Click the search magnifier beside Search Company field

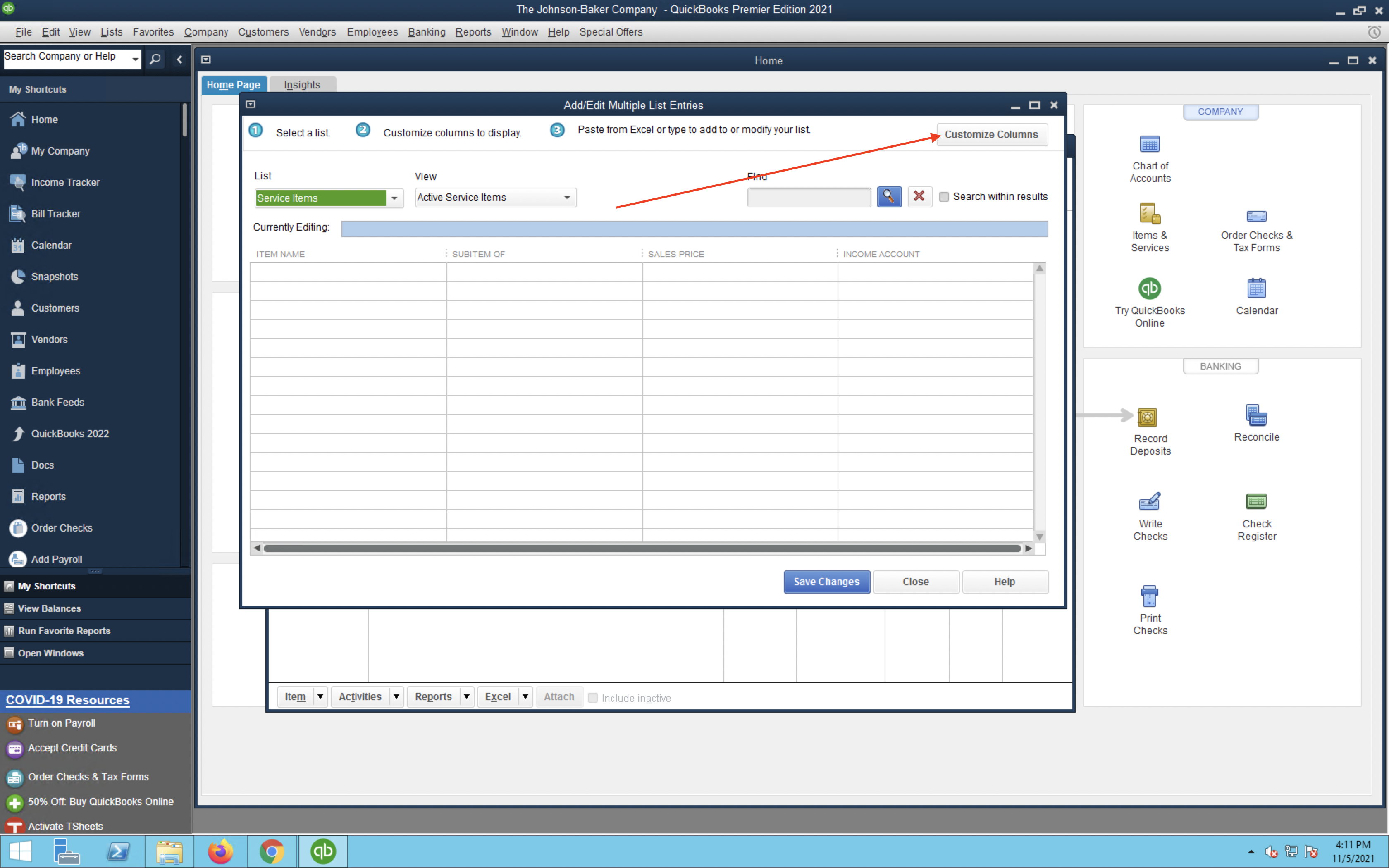[x=155, y=59]
